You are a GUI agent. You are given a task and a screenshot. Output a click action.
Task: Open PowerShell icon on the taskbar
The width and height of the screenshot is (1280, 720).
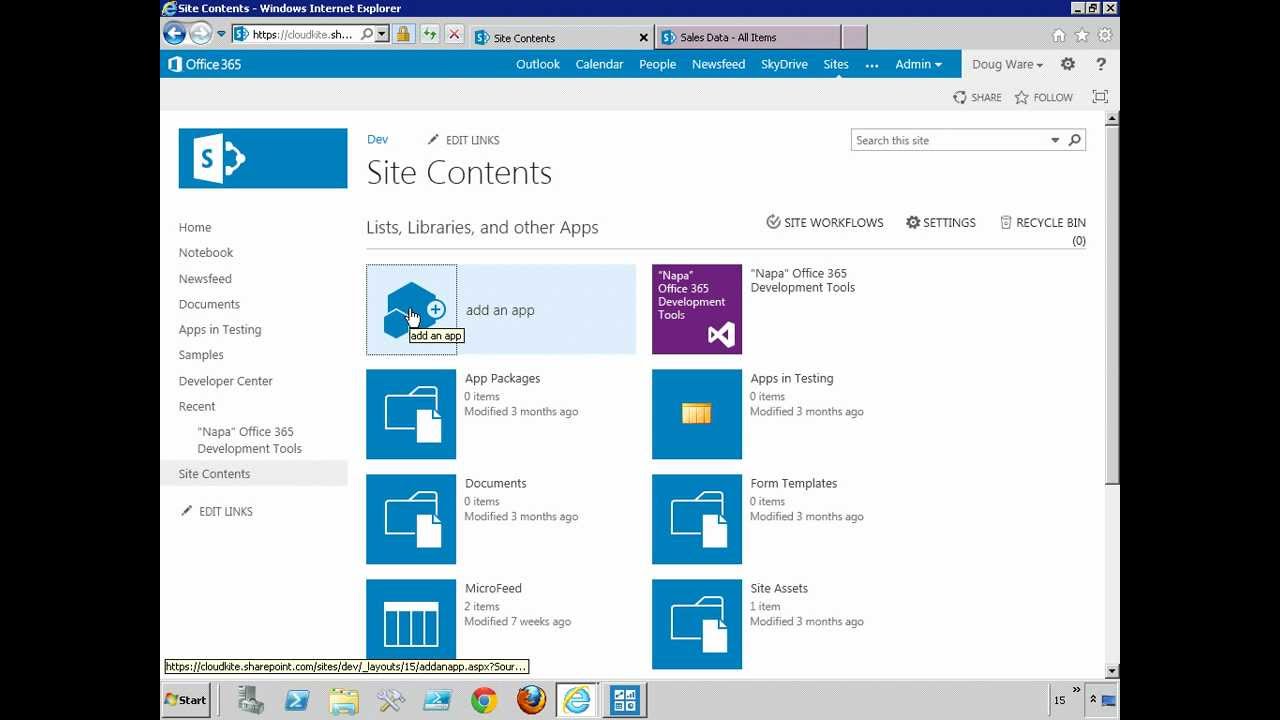297,700
